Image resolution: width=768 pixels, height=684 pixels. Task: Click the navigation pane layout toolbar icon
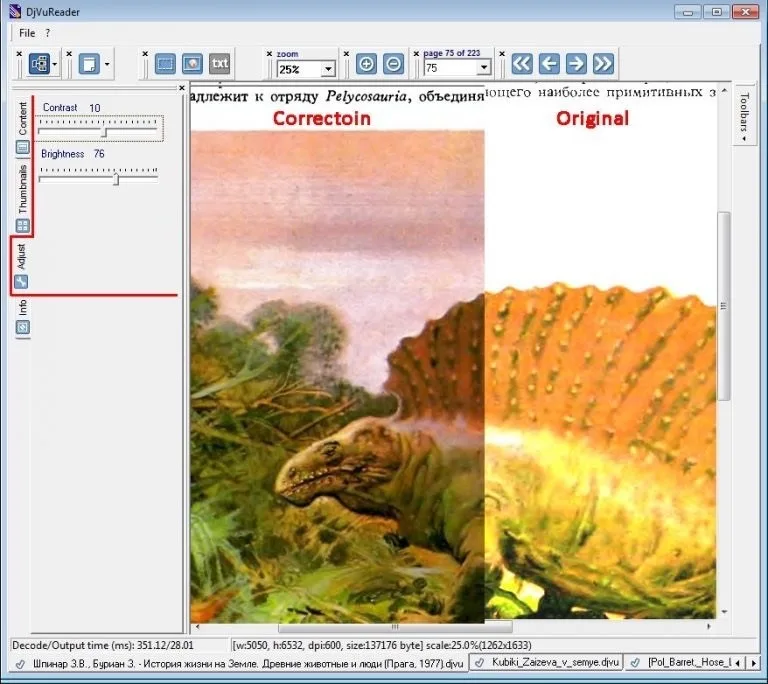coord(39,64)
